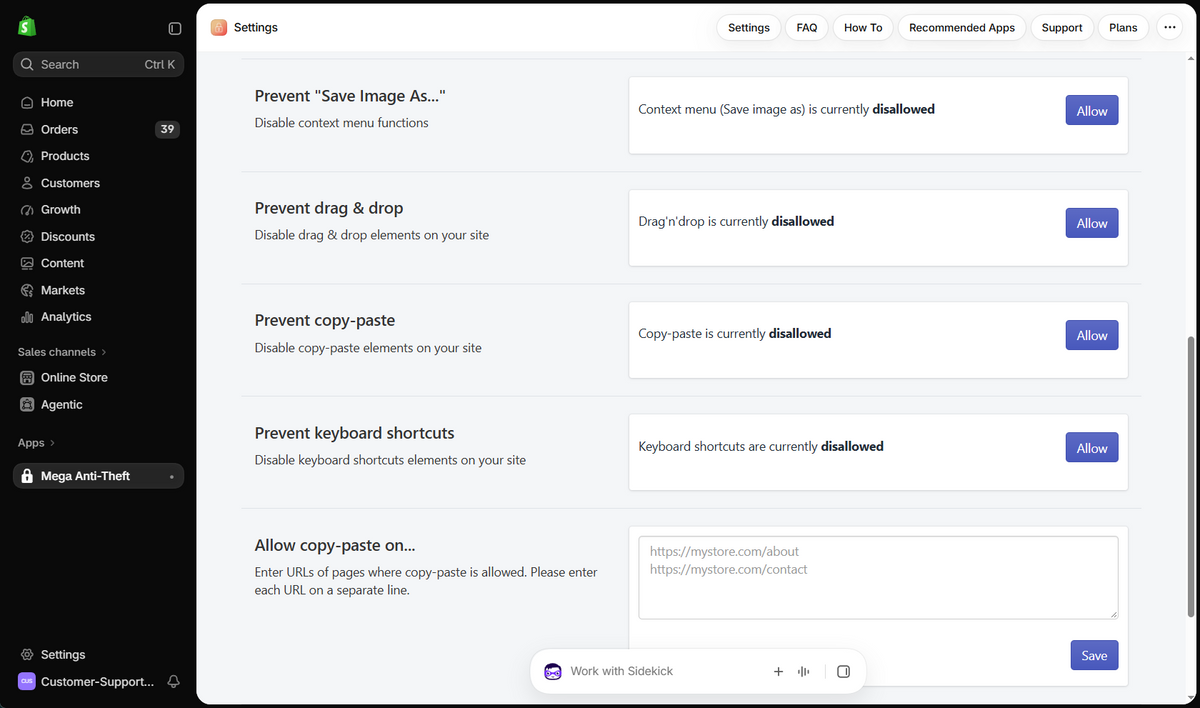This screenshot has height=708, width=1200.
Task: Open the three-dots more actions menu
Action: 1170,28
